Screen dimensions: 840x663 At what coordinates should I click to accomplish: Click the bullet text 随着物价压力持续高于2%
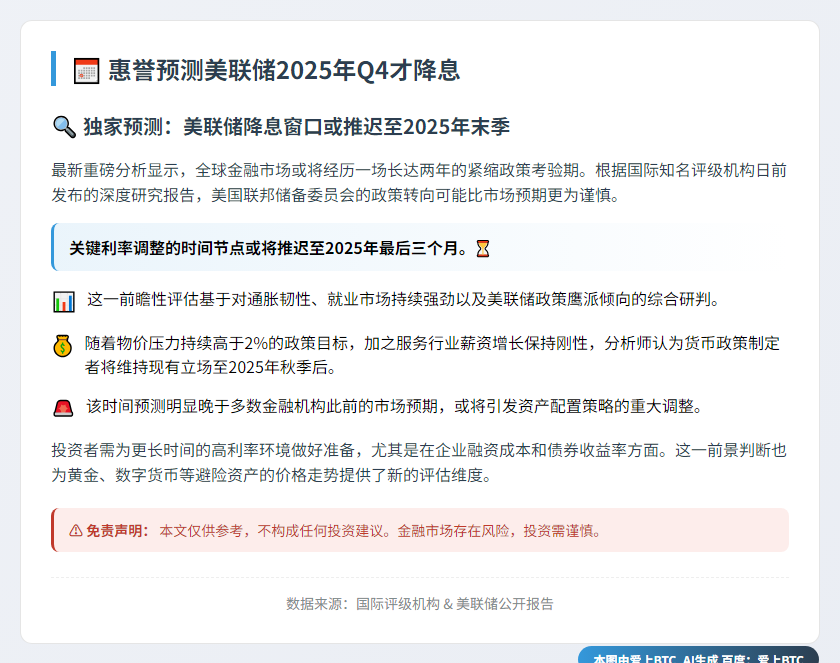click(432, 355)
